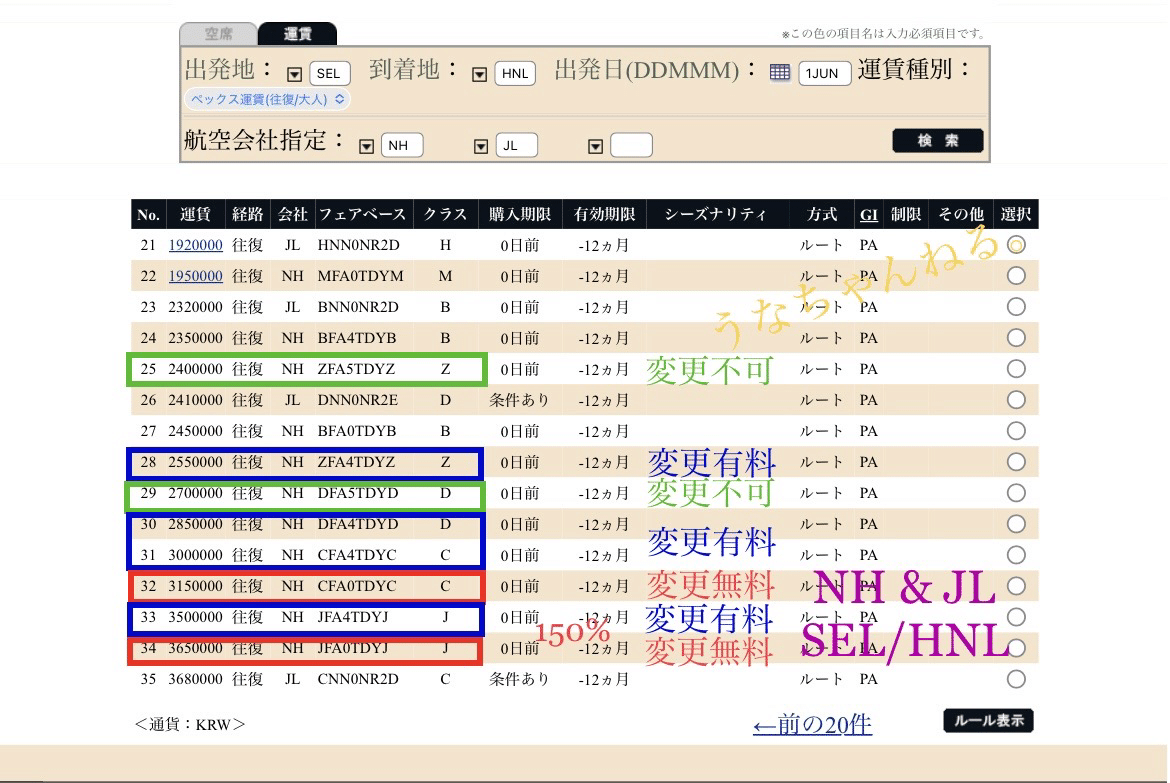Click fare basis JFA4TDYJ in row 33

click(353, 617)
